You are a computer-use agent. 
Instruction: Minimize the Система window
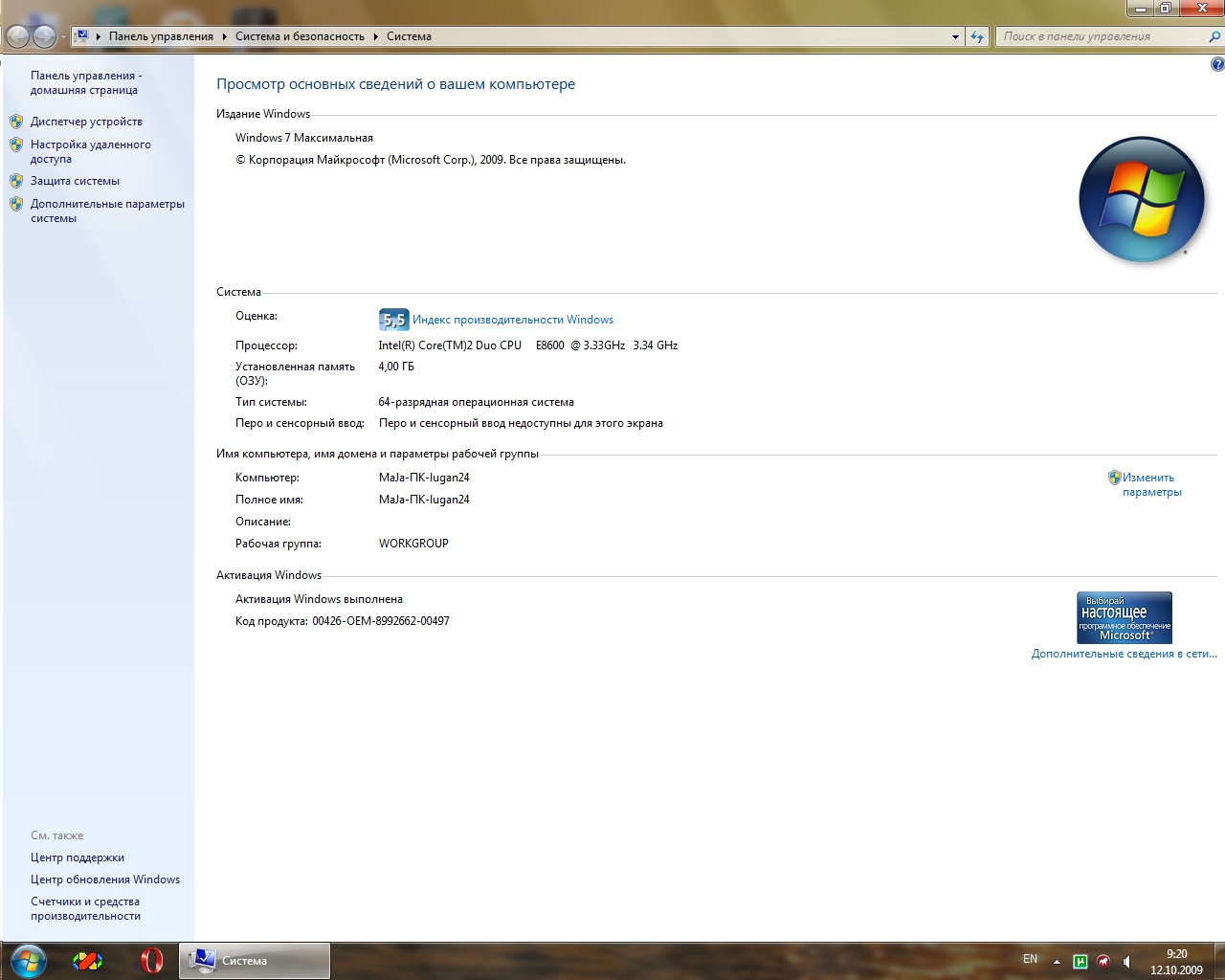(1140, 8)
